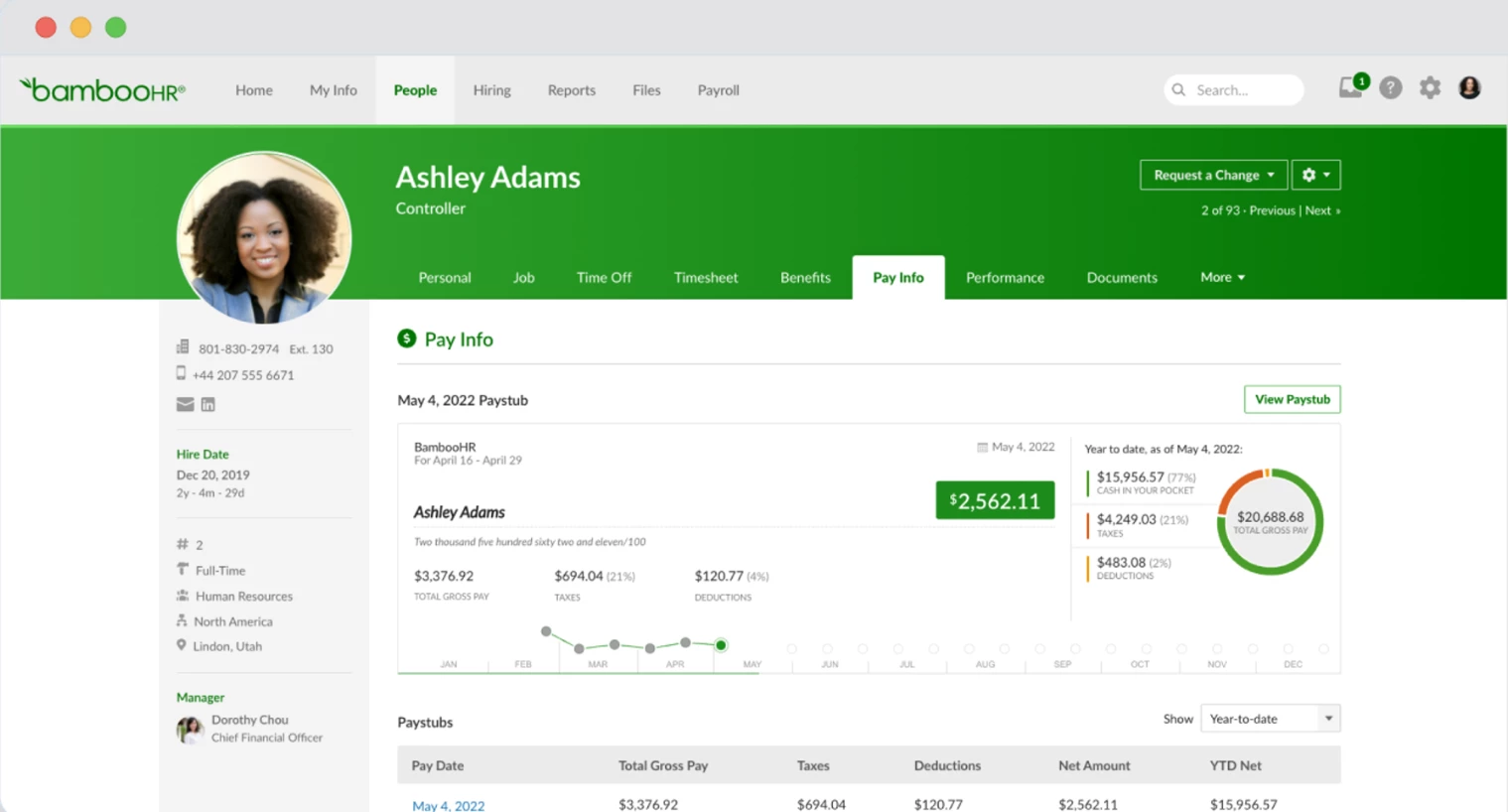Viewport: 1508px width, 812px height.
Task: Switch to the Documents tab
Action: 1122,278
